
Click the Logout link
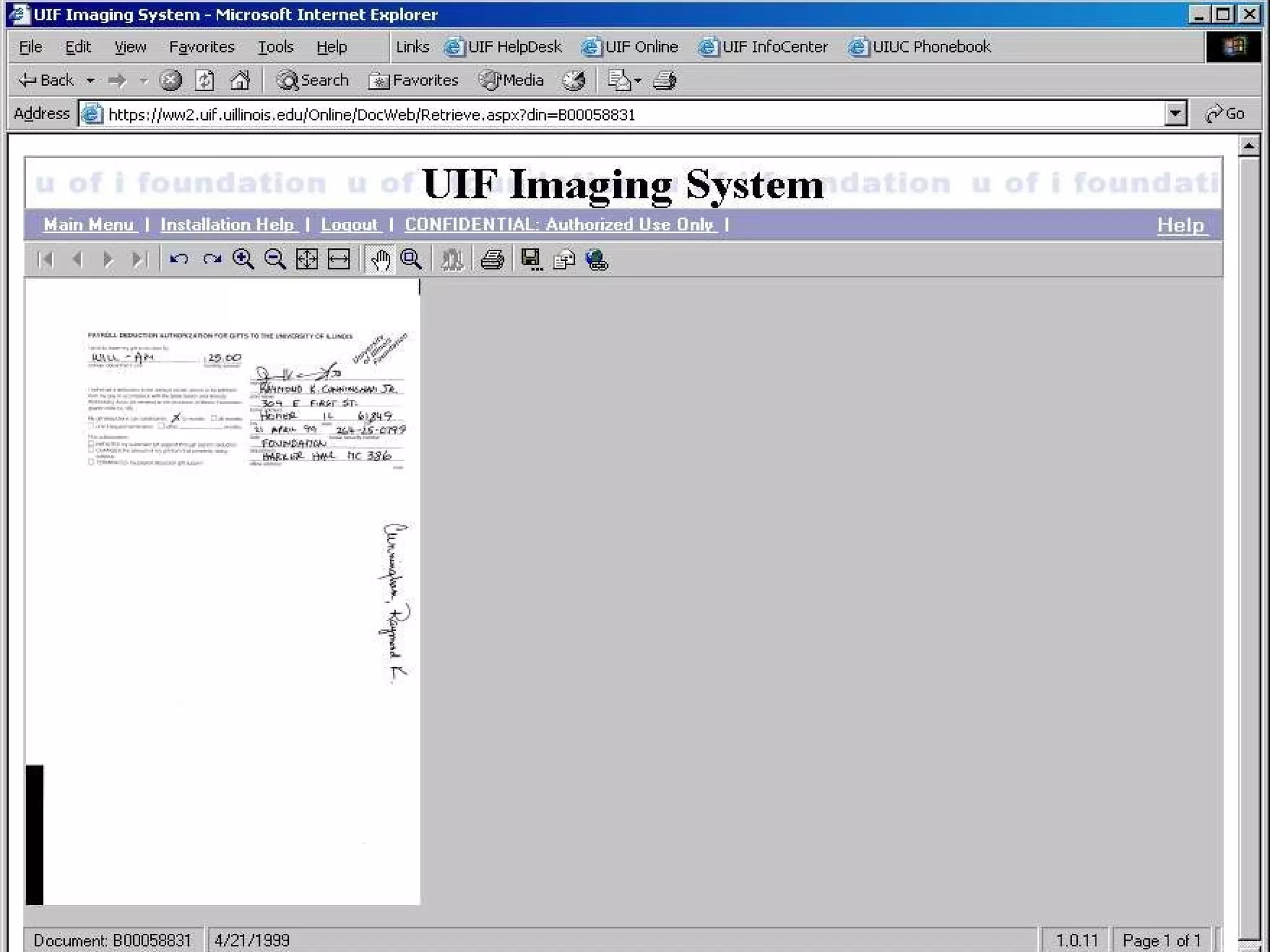tap(349, 224)
